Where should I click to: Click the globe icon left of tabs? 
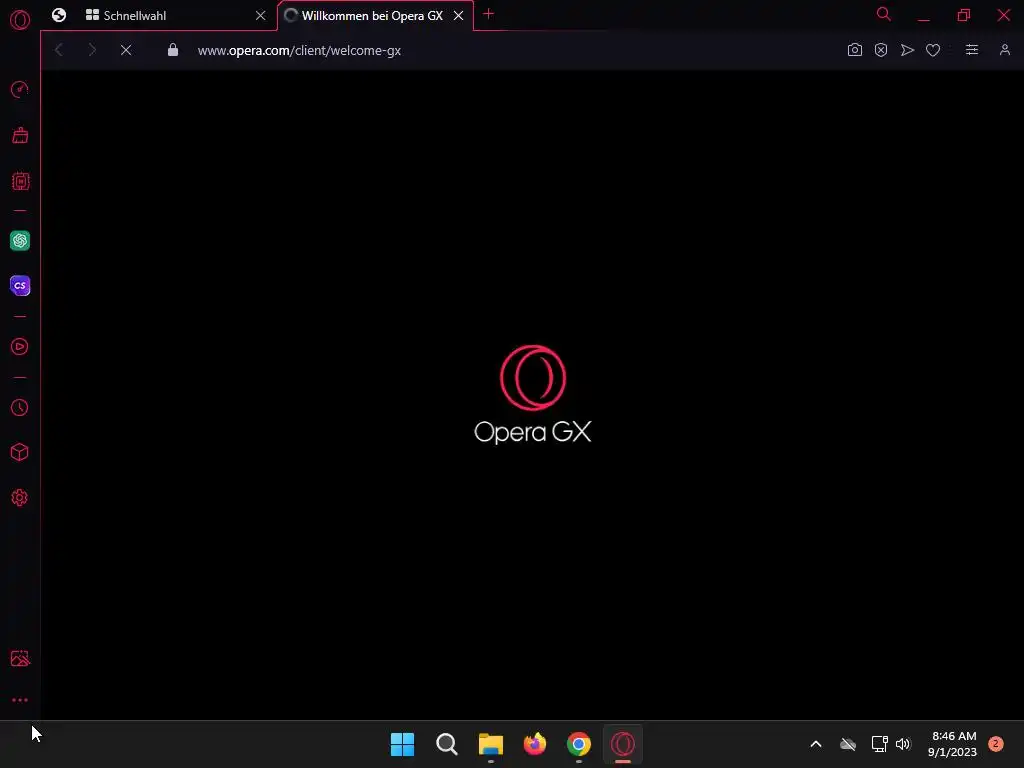coord(59,15)
